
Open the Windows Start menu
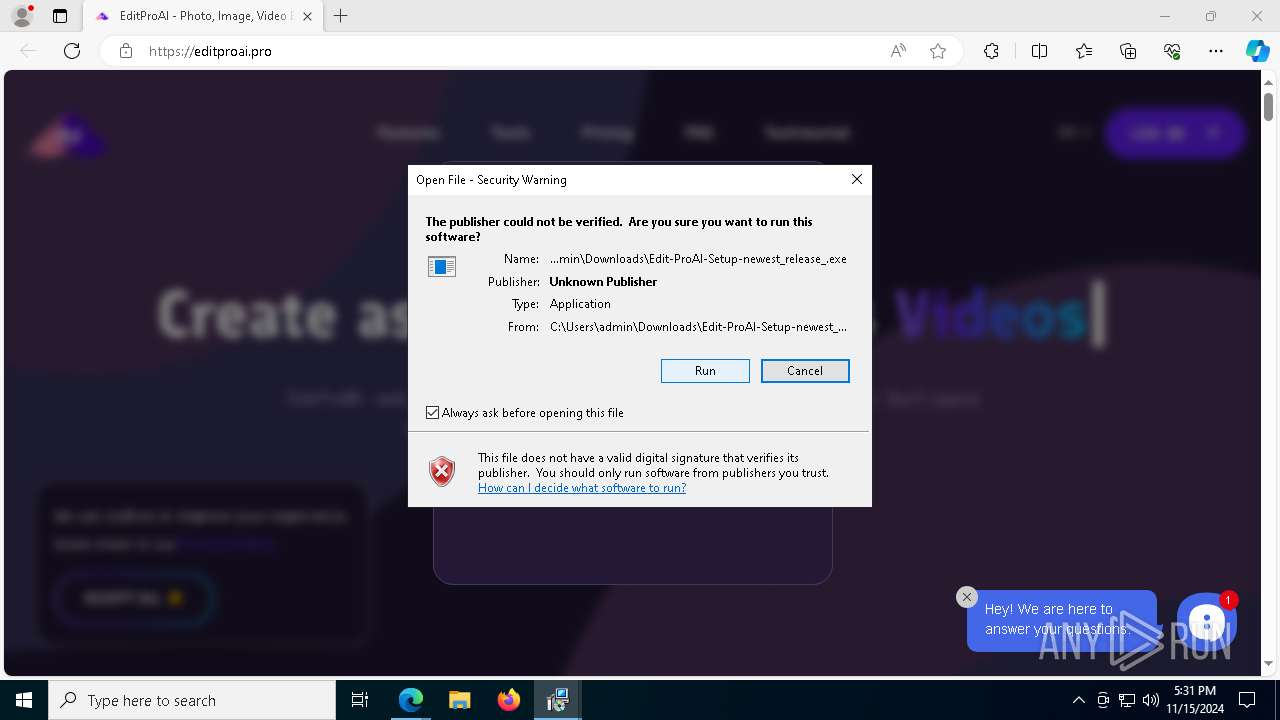tap(24, 700)
